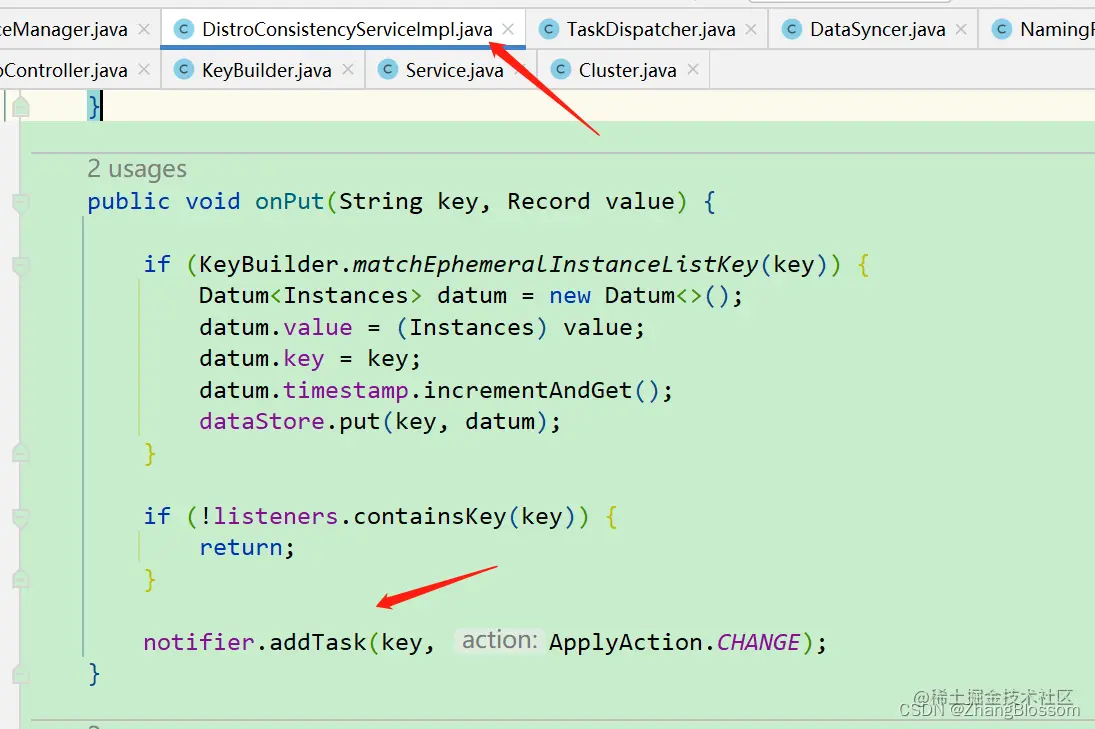Screen dimensions: 1095x729
Task: Click the class icon on DataSyncer.java tab
Action: point(791,29)
